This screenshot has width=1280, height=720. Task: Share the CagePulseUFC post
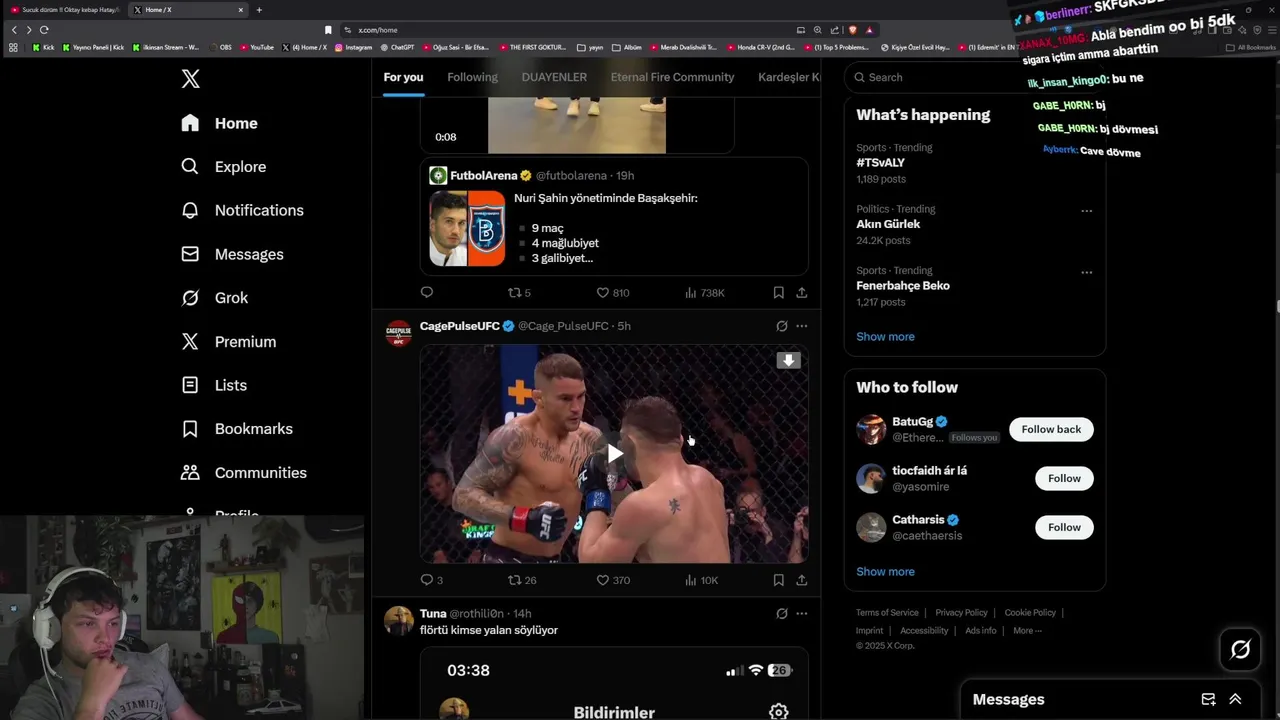801,580
